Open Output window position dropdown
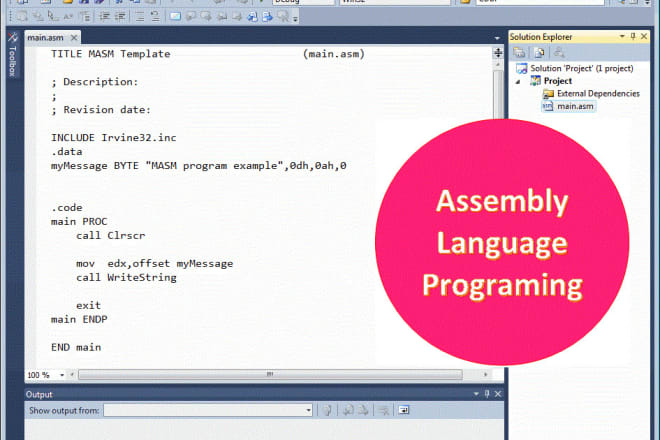The width and height of the screenshot is (660, 440). click(476, 394)
